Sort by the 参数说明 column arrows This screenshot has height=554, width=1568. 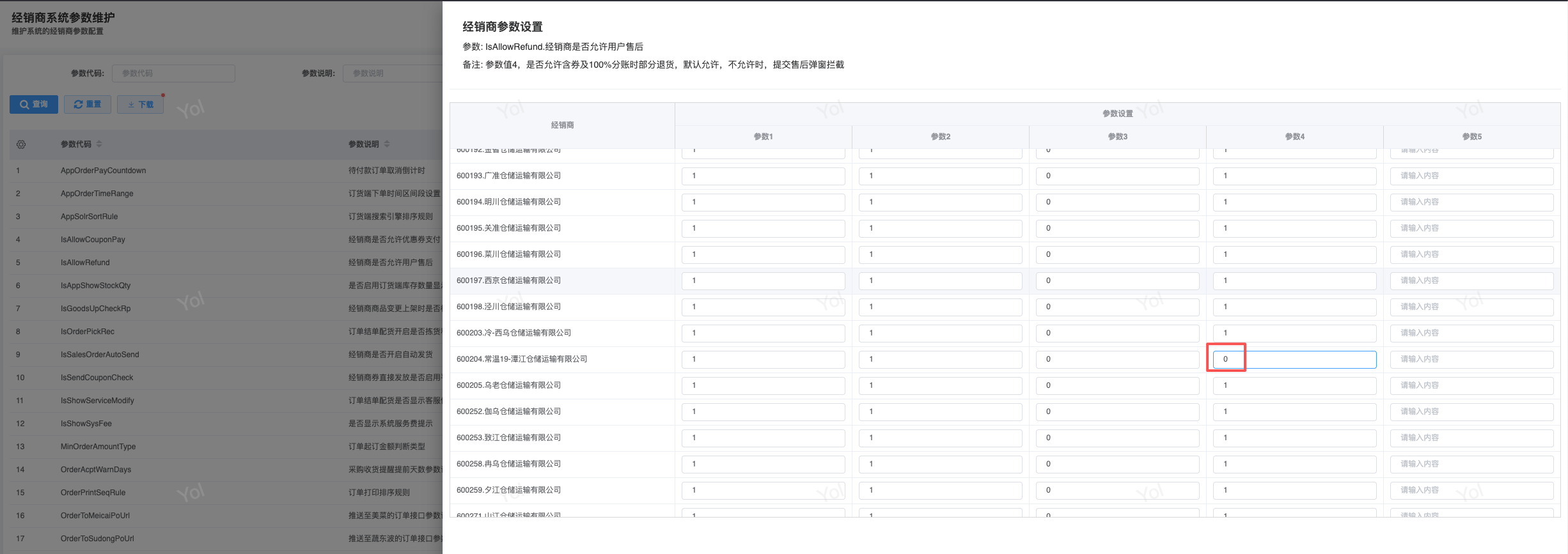point(387,144)
